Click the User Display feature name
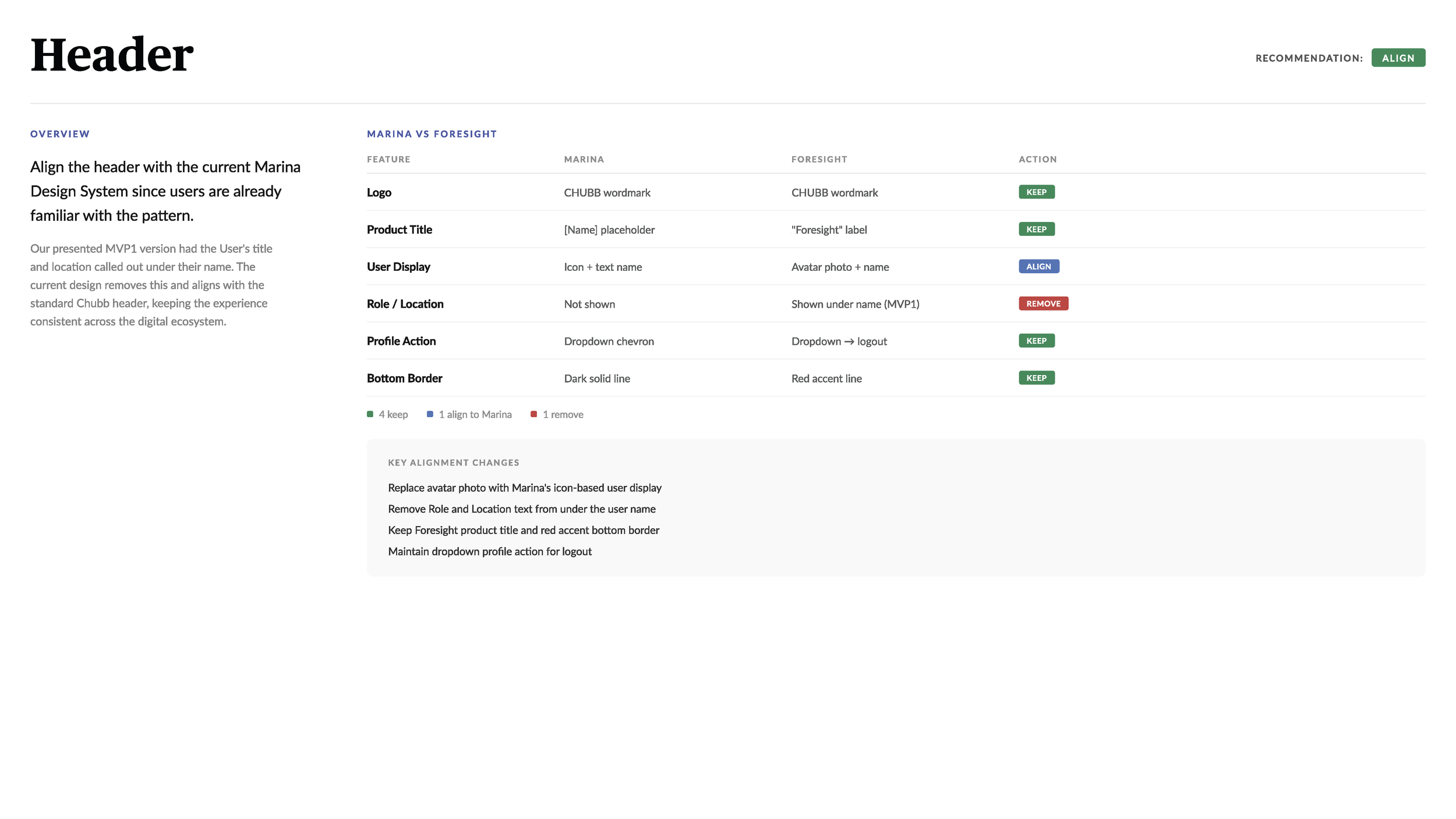The height and width of the screenshot is (819, 1456). point(398,267)
